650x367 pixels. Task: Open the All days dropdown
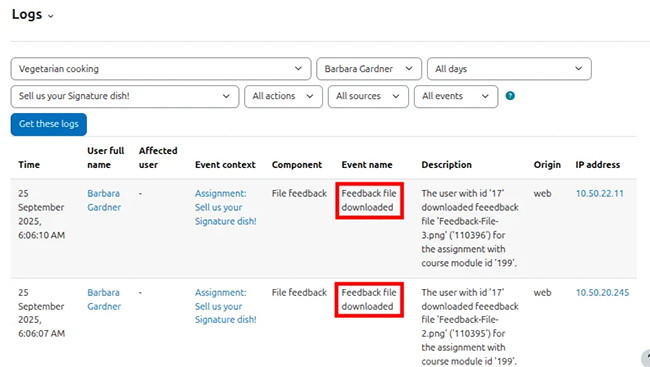click(x=509, y=69)
